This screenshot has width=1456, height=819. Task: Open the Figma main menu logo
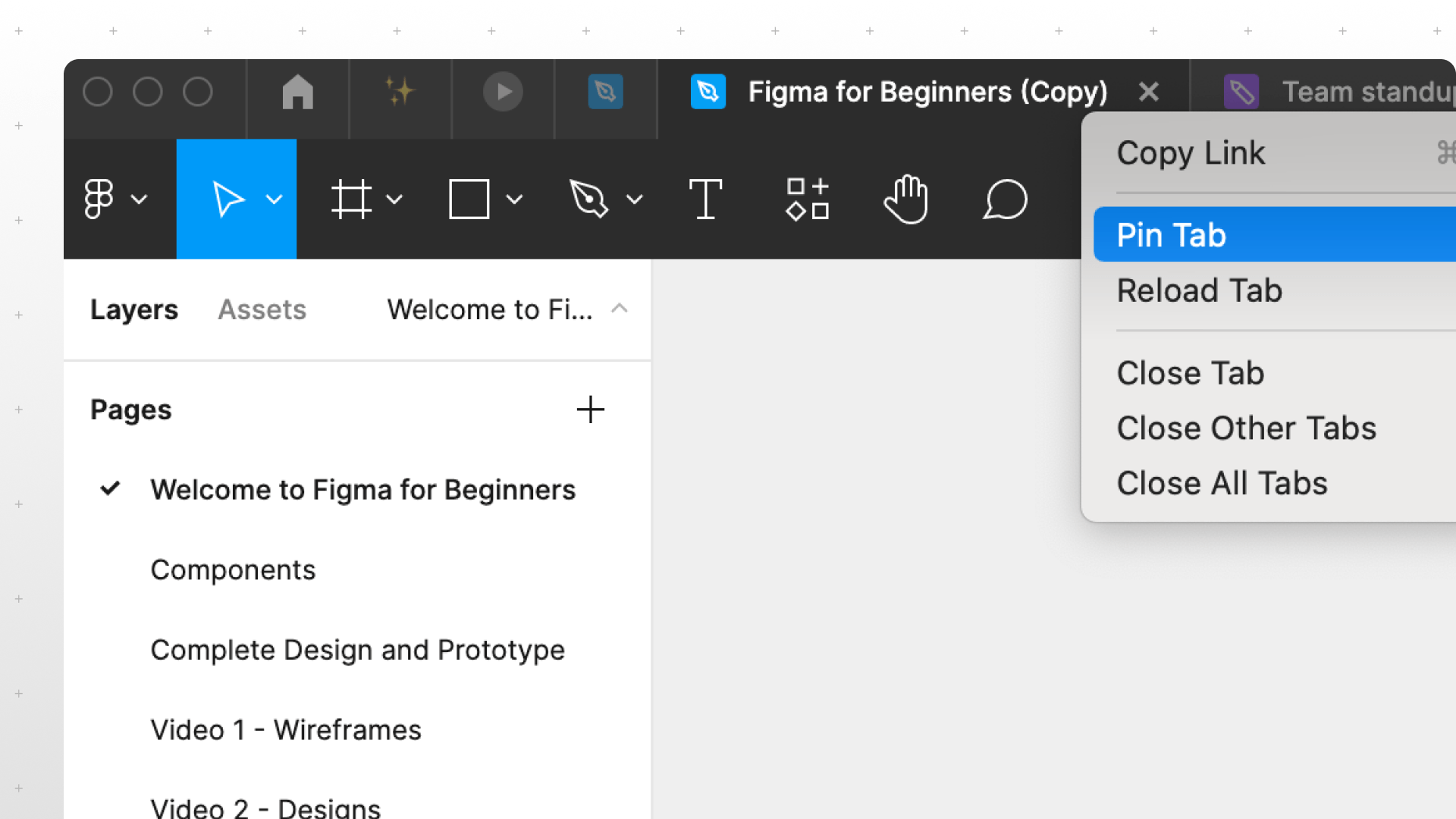click(x=99, y=199)
